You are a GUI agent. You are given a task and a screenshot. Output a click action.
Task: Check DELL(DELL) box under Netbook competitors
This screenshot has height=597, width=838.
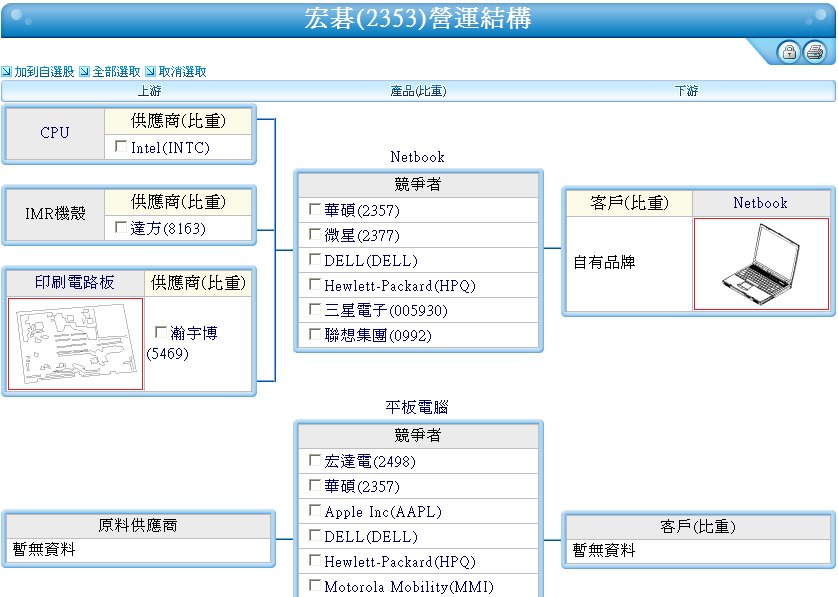coord(315,259)
